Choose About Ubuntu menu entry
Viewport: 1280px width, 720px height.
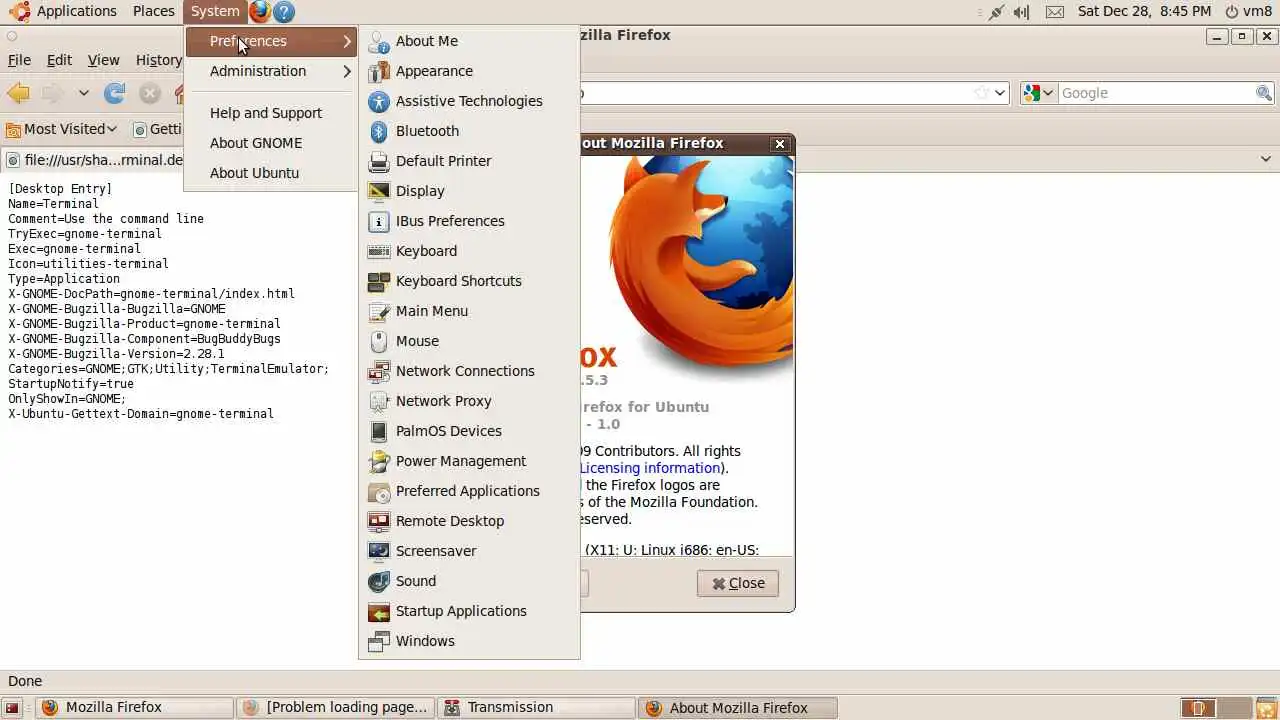tap(254, 173)
